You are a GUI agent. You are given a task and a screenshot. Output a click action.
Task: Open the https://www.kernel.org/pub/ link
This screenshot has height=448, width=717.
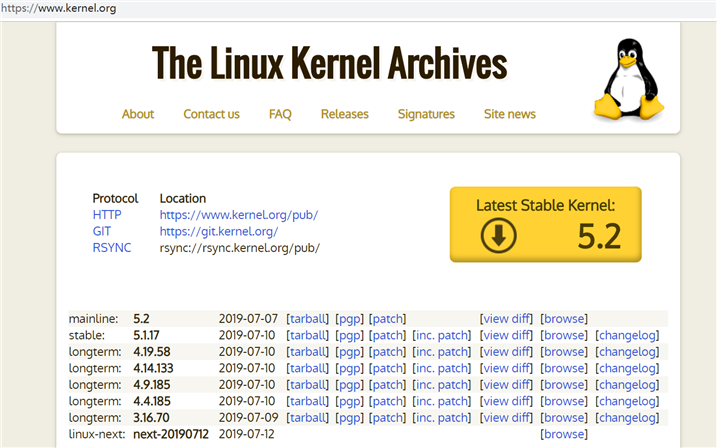tap(239, 215)
